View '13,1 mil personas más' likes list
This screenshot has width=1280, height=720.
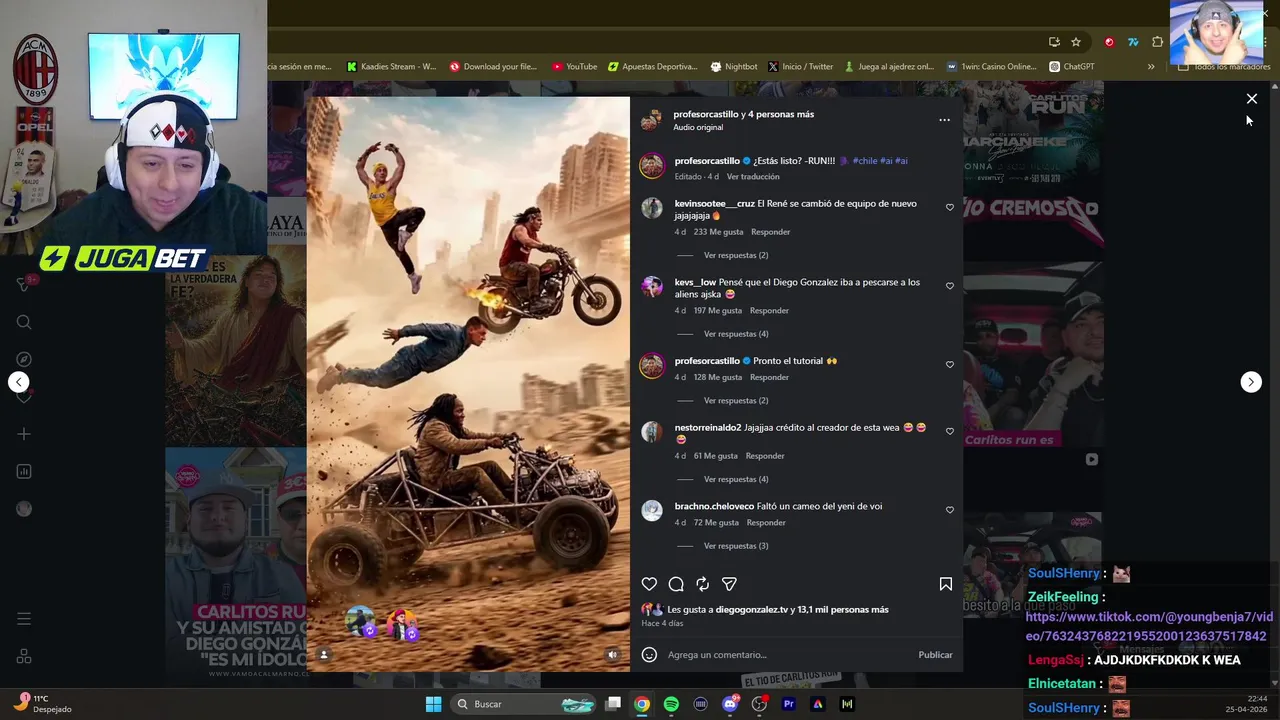pyautogui.click(x=843, y=610)
